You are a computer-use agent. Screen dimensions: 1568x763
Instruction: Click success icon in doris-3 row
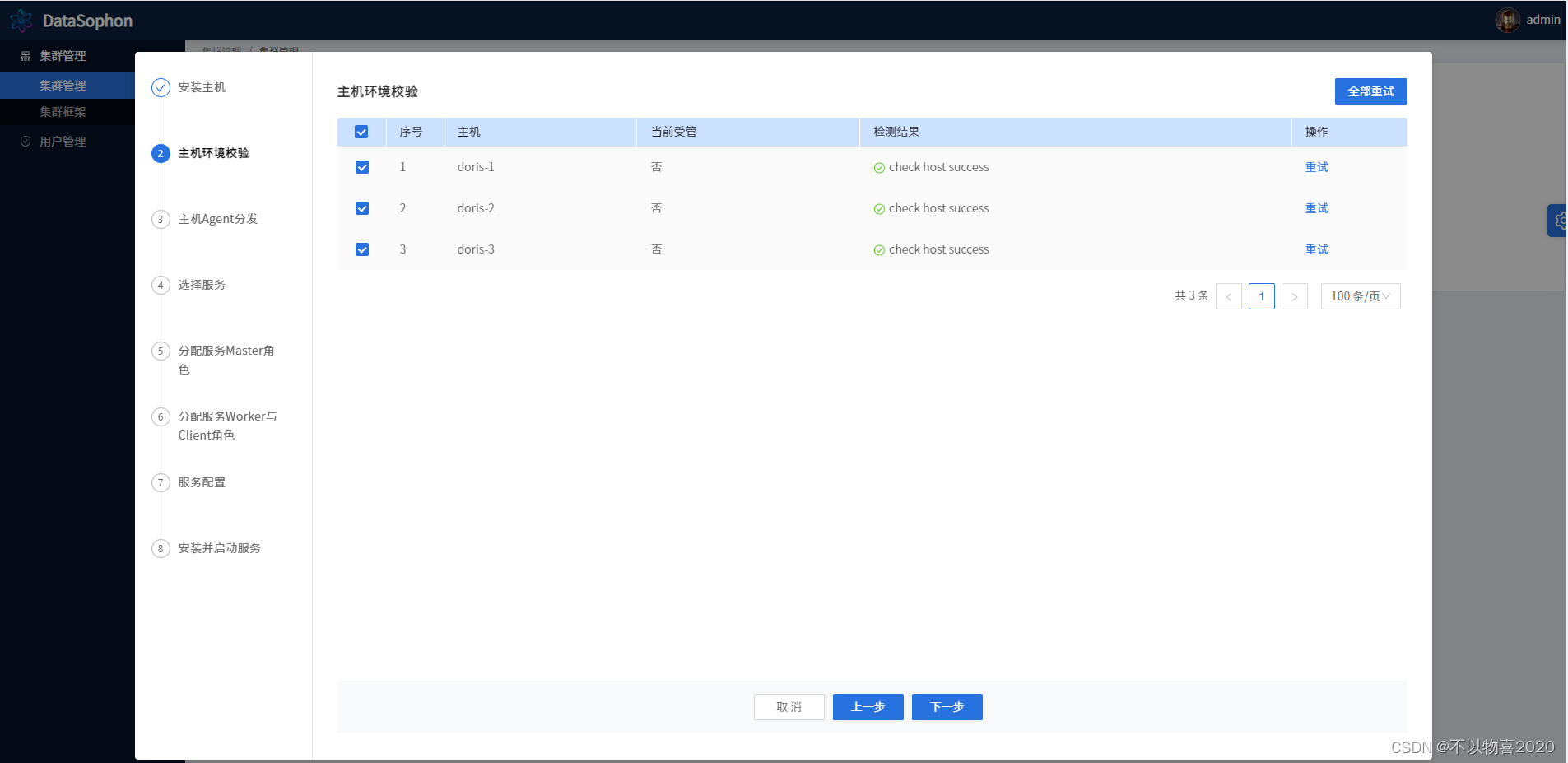(879, 250)
